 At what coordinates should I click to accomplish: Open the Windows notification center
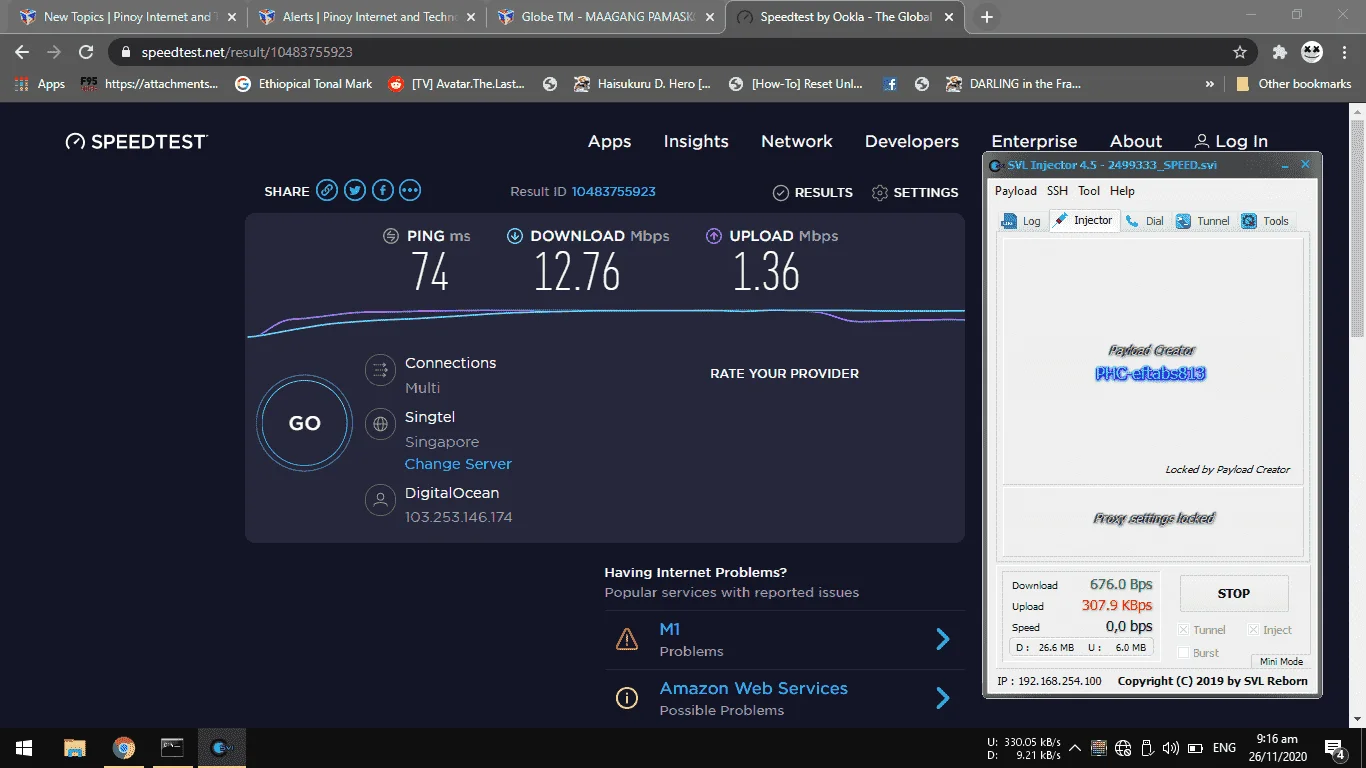[1335, 748]
